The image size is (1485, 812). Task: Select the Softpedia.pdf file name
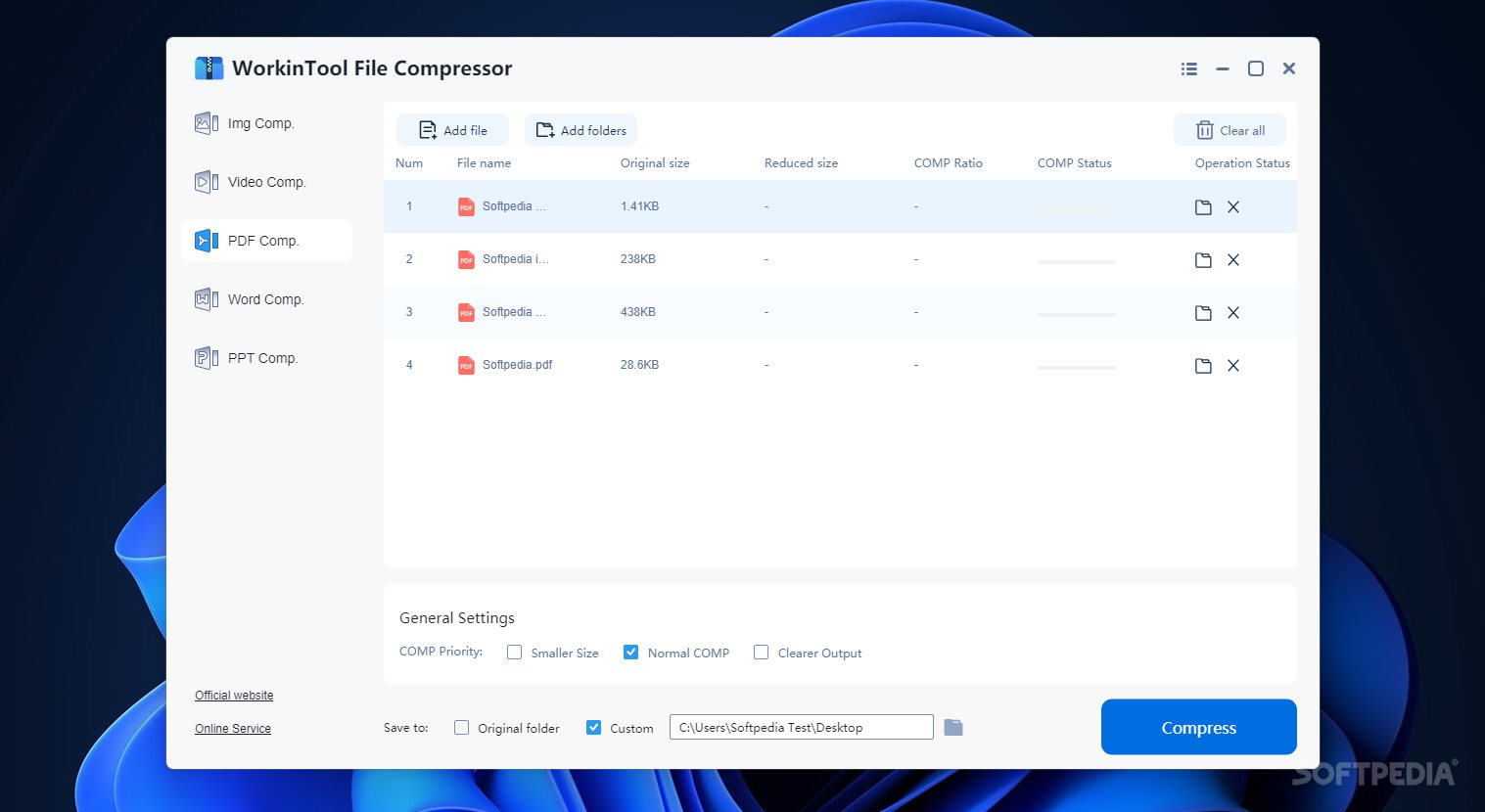(517, 365)
